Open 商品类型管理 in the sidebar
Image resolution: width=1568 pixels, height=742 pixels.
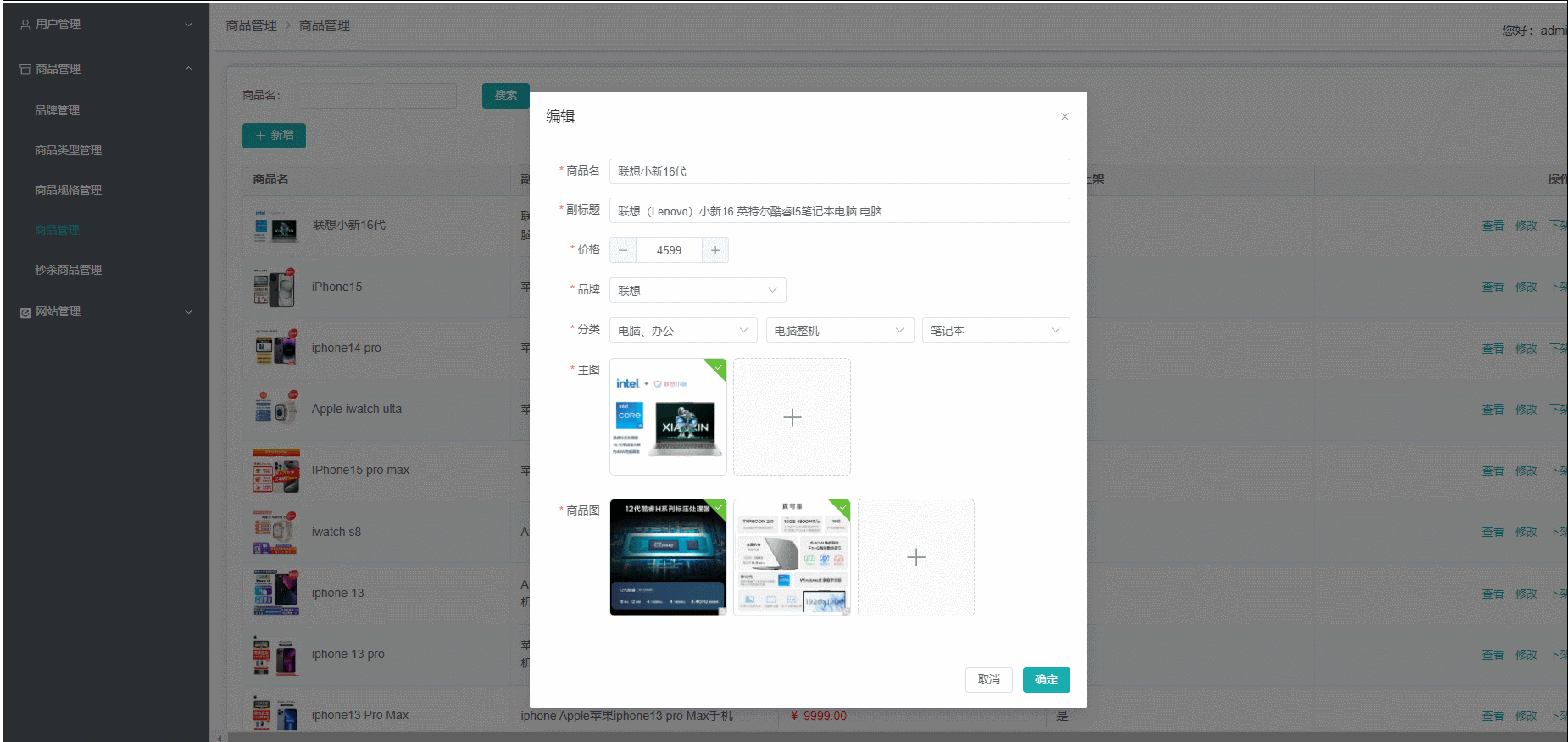click(69, 150)
